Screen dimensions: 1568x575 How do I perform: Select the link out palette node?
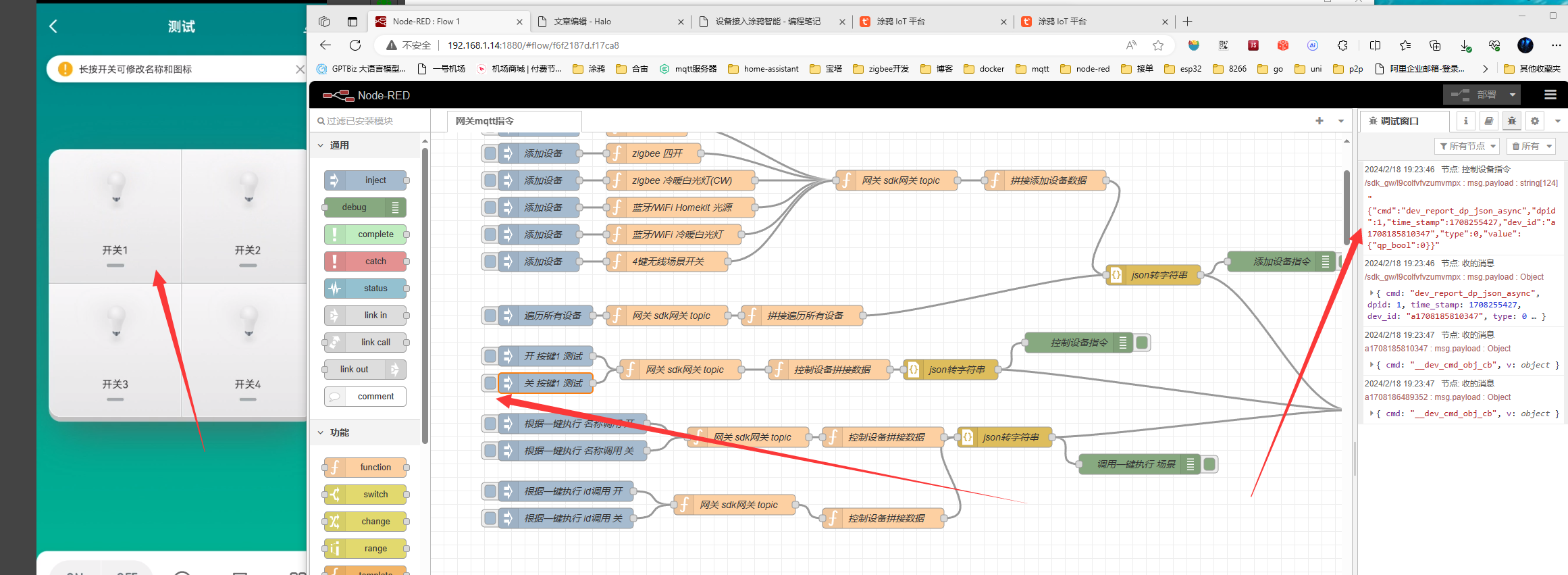365,370
